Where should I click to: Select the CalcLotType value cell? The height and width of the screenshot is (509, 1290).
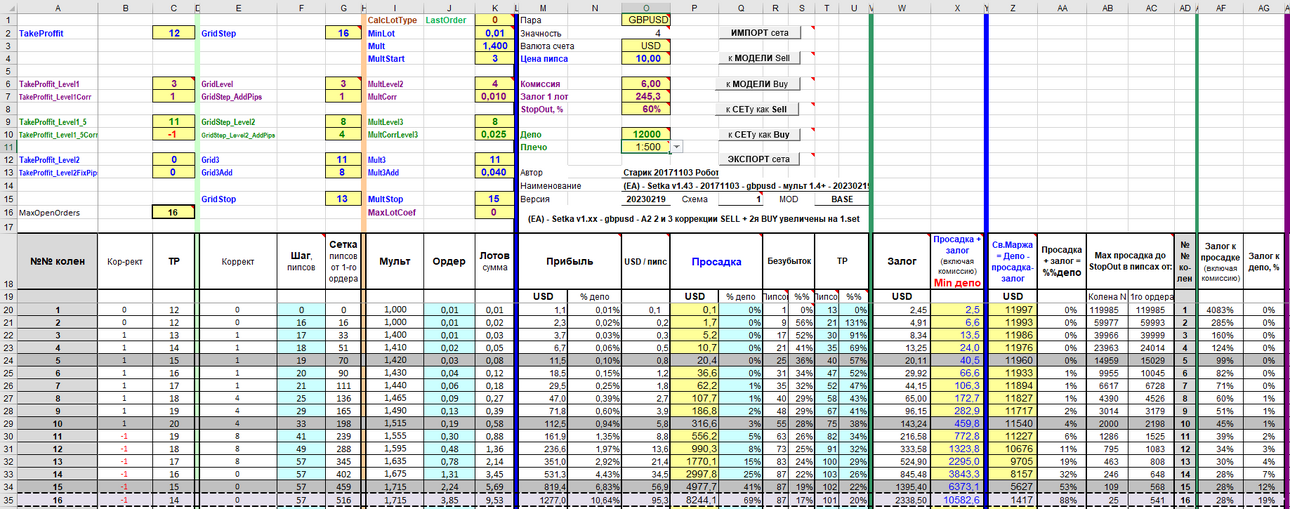[x=493, y=20]
